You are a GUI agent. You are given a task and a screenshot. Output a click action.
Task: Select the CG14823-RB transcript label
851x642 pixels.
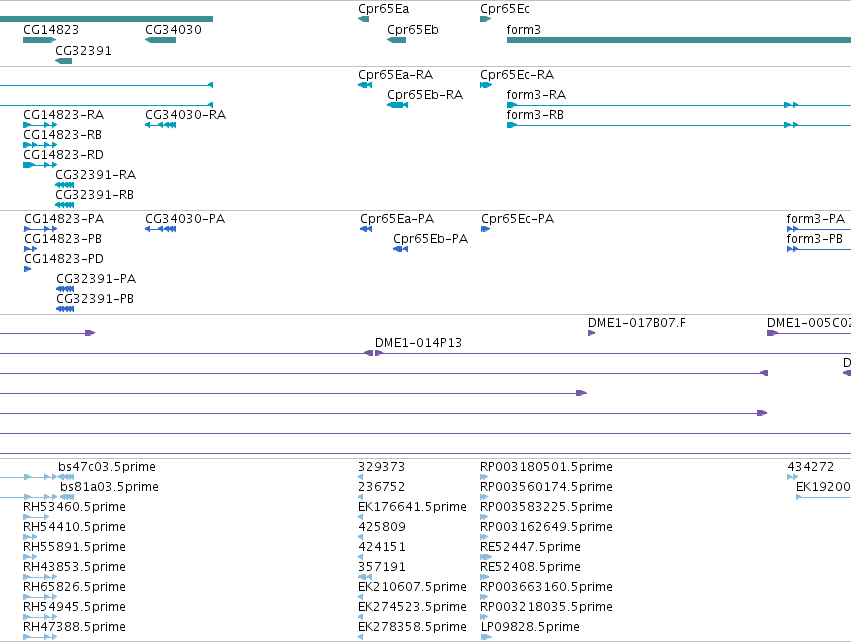62,135
